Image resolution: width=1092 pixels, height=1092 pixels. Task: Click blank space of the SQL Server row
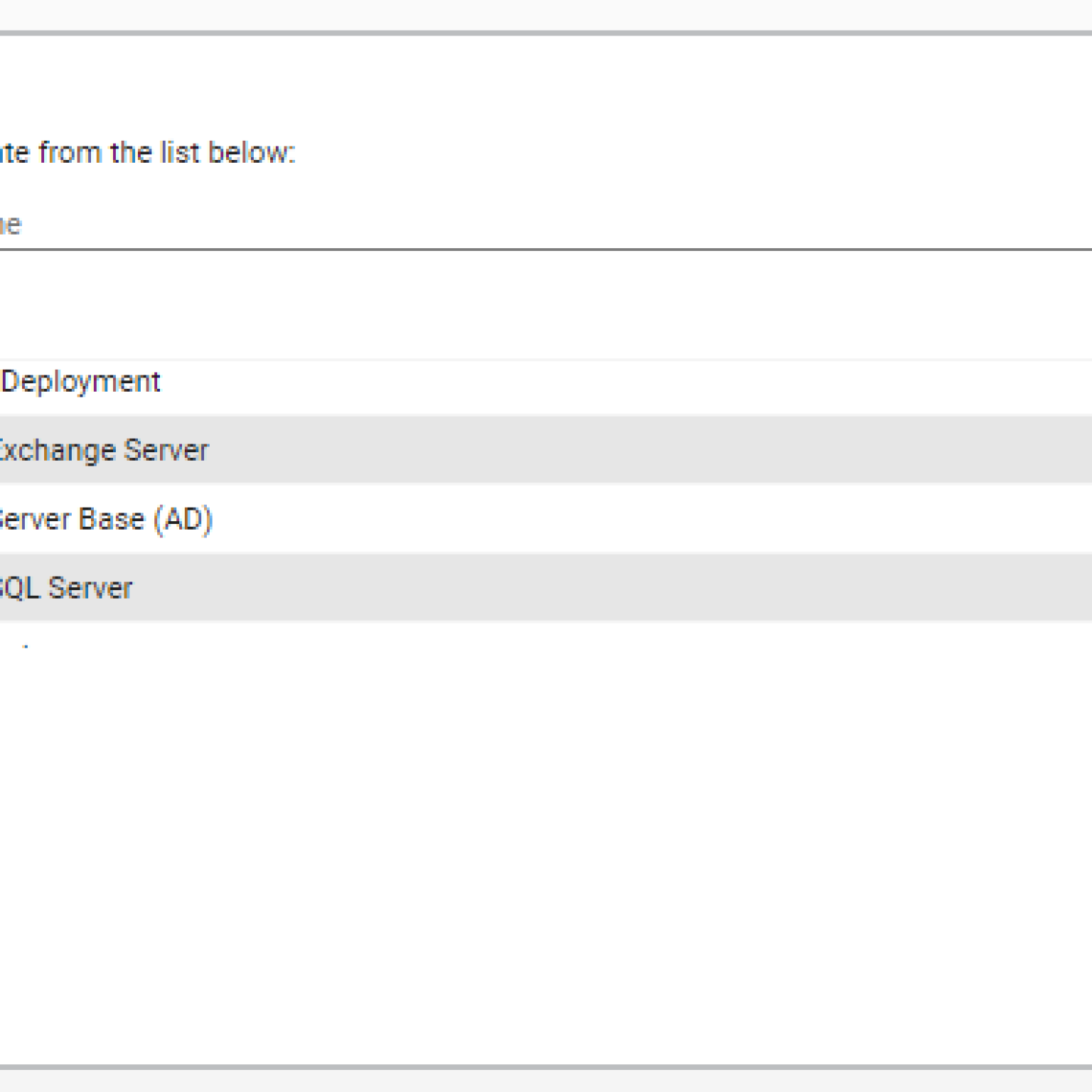pyautogui.click(x=611, y=588)
